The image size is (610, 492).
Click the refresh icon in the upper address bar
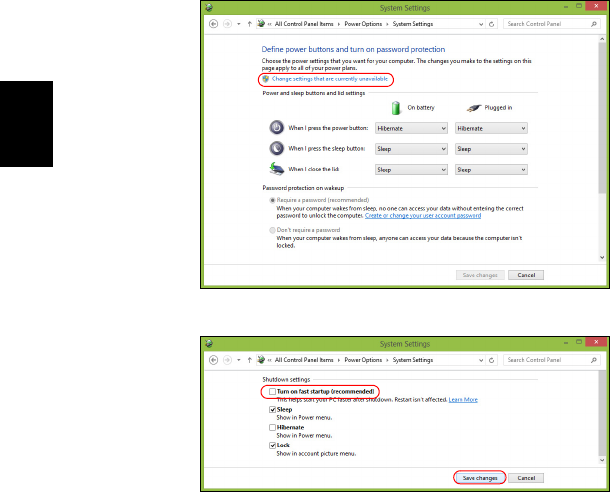(x=491, y=24)
